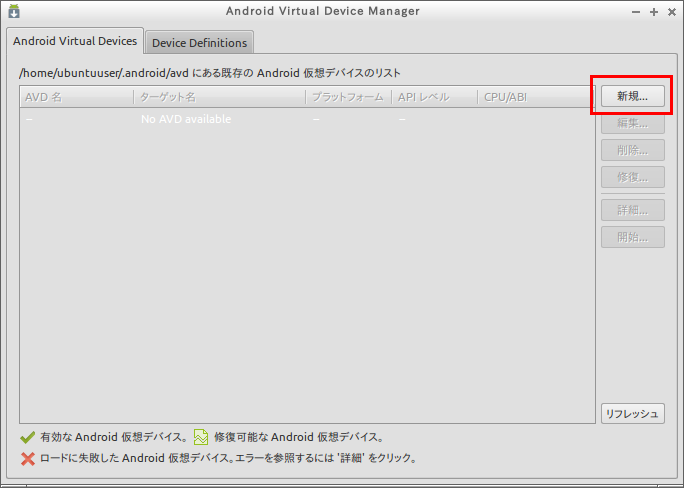
Task: Select the "No AVD available" row
Action: pos(307,119)
